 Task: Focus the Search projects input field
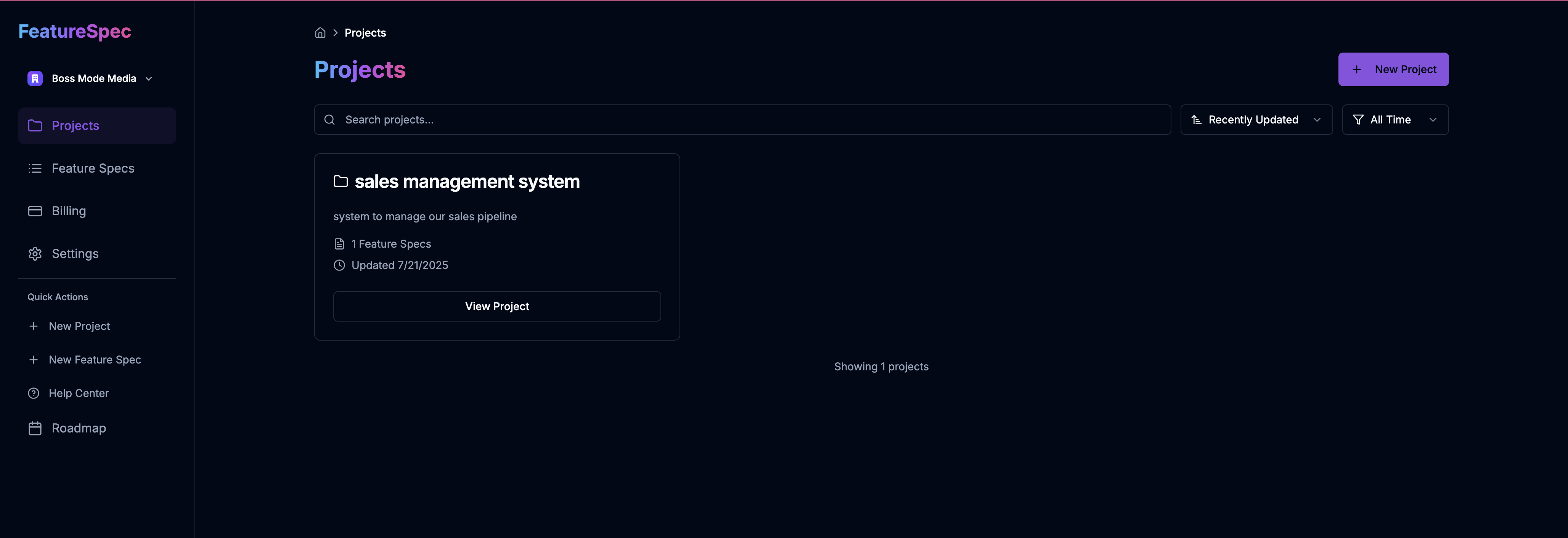coord(749,120)
